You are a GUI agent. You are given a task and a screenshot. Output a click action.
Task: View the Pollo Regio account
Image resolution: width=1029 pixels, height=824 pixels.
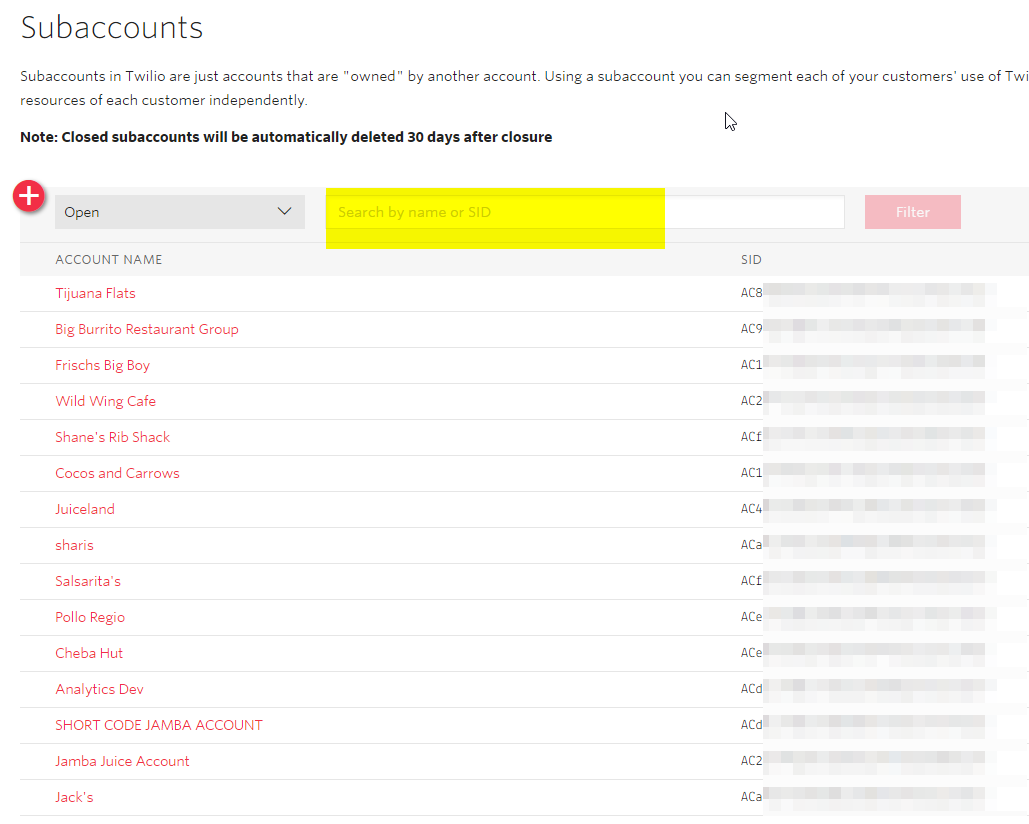point(89,616)
